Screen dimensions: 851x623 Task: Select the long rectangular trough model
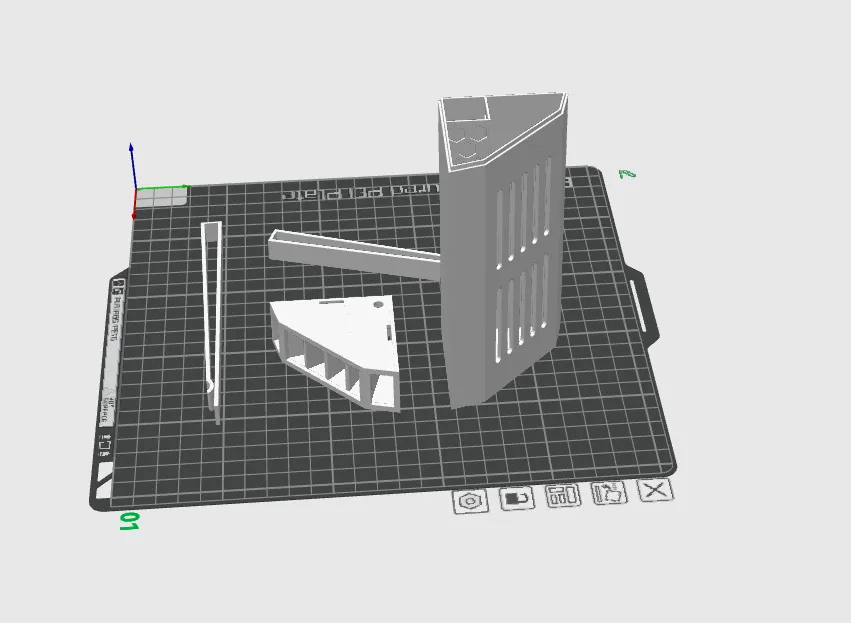(x=354, y=254)
